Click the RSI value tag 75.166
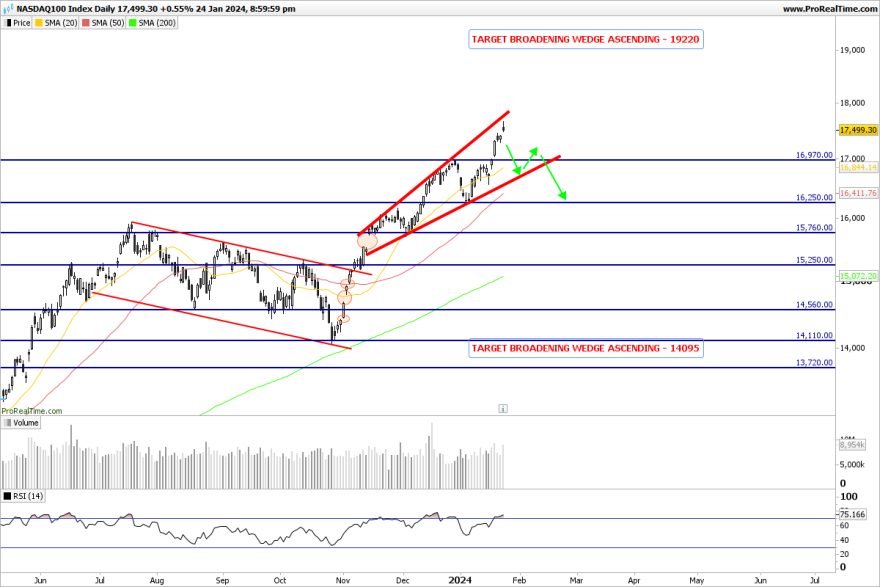The width and height of the screenshot is (880, 587). pos(852,514)
